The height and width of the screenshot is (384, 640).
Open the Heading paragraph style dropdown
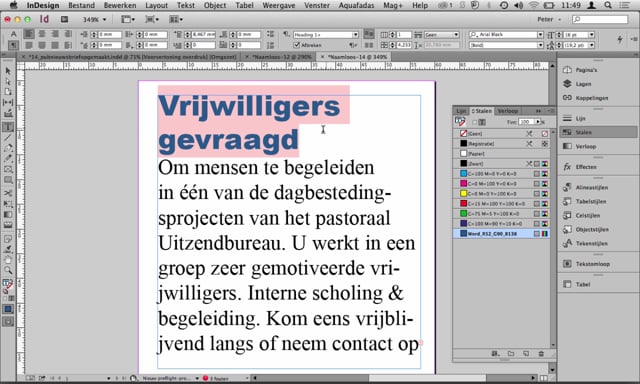pos(356,35)
